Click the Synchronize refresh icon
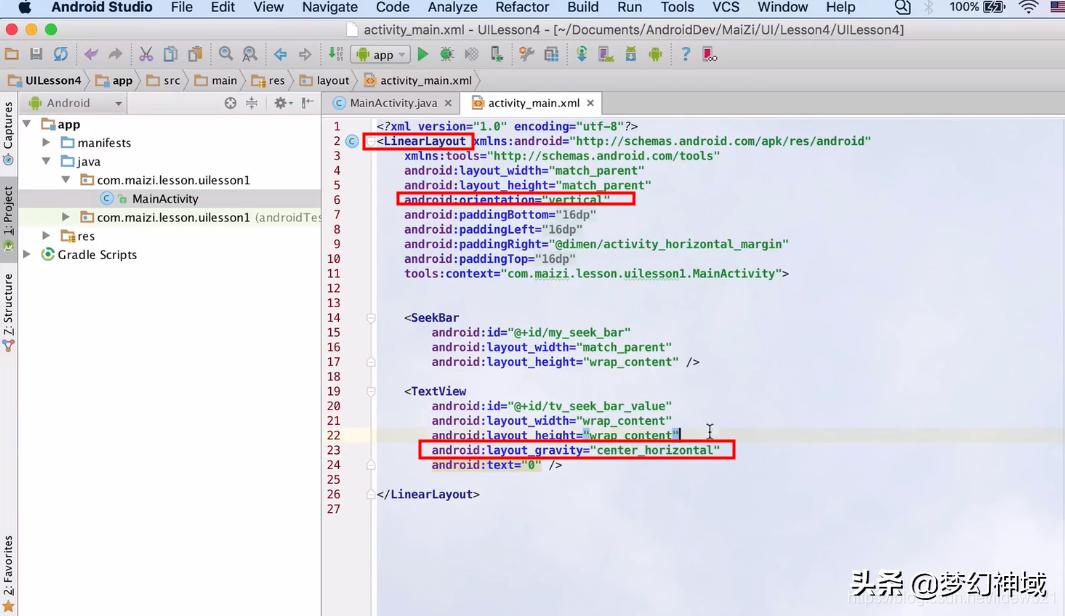The image size is (1065, 616). tap(61, 55)
